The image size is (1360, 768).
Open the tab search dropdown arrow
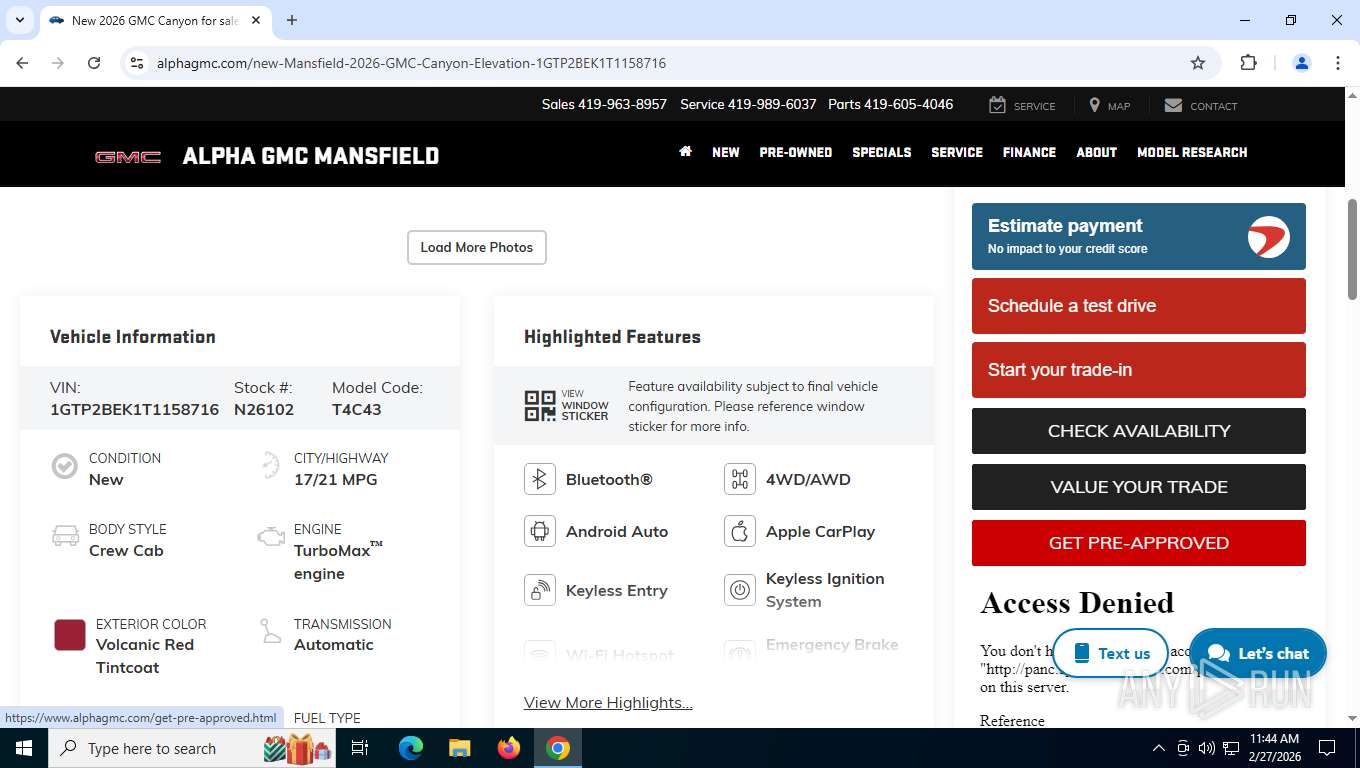(19, 20)
